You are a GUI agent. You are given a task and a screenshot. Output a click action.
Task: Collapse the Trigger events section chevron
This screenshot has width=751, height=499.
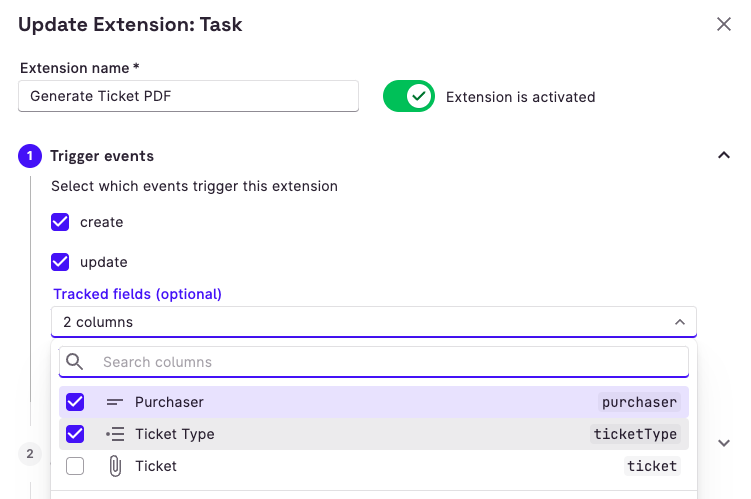point(724,156)
